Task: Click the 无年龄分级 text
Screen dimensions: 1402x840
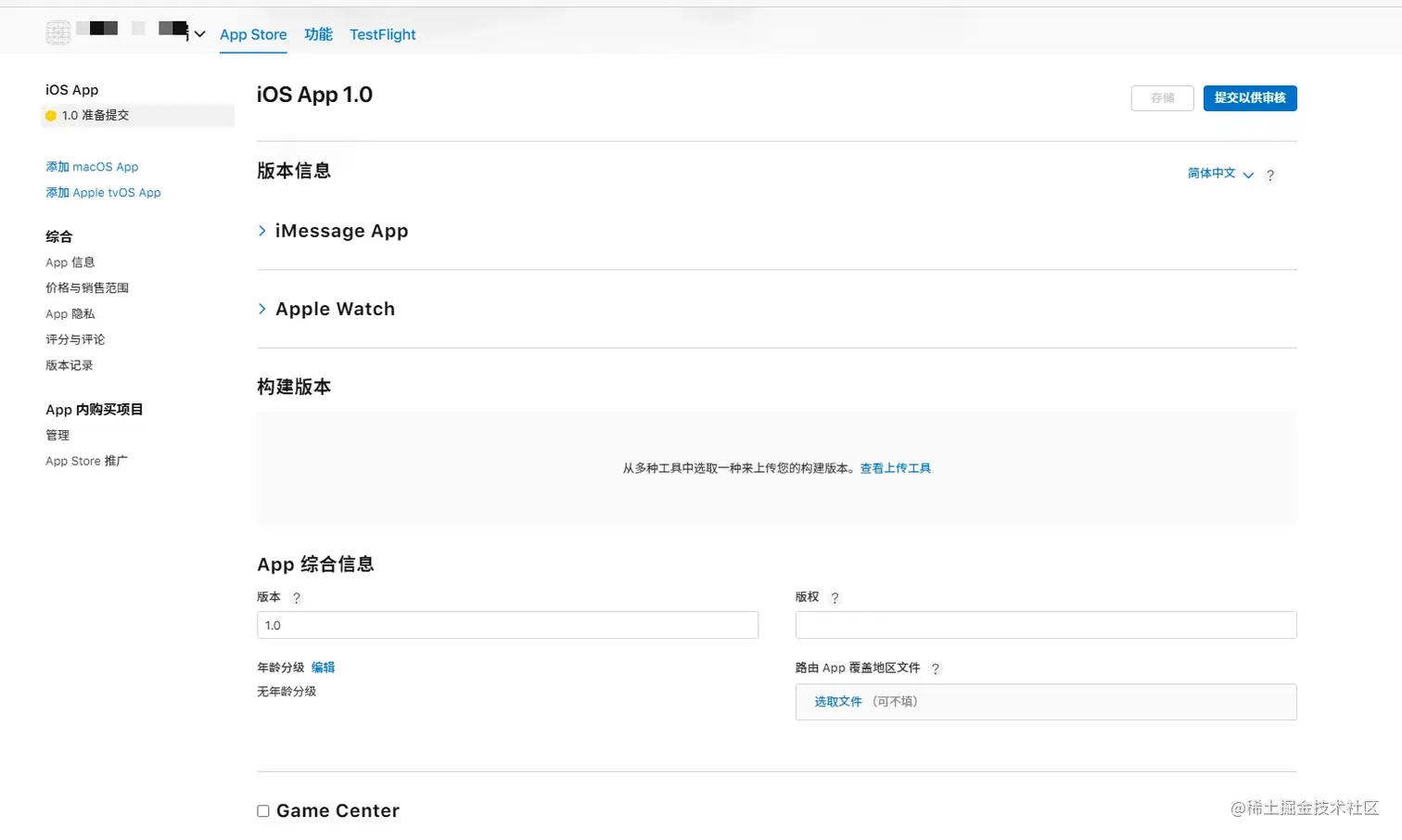Action: tap(287, 692)
